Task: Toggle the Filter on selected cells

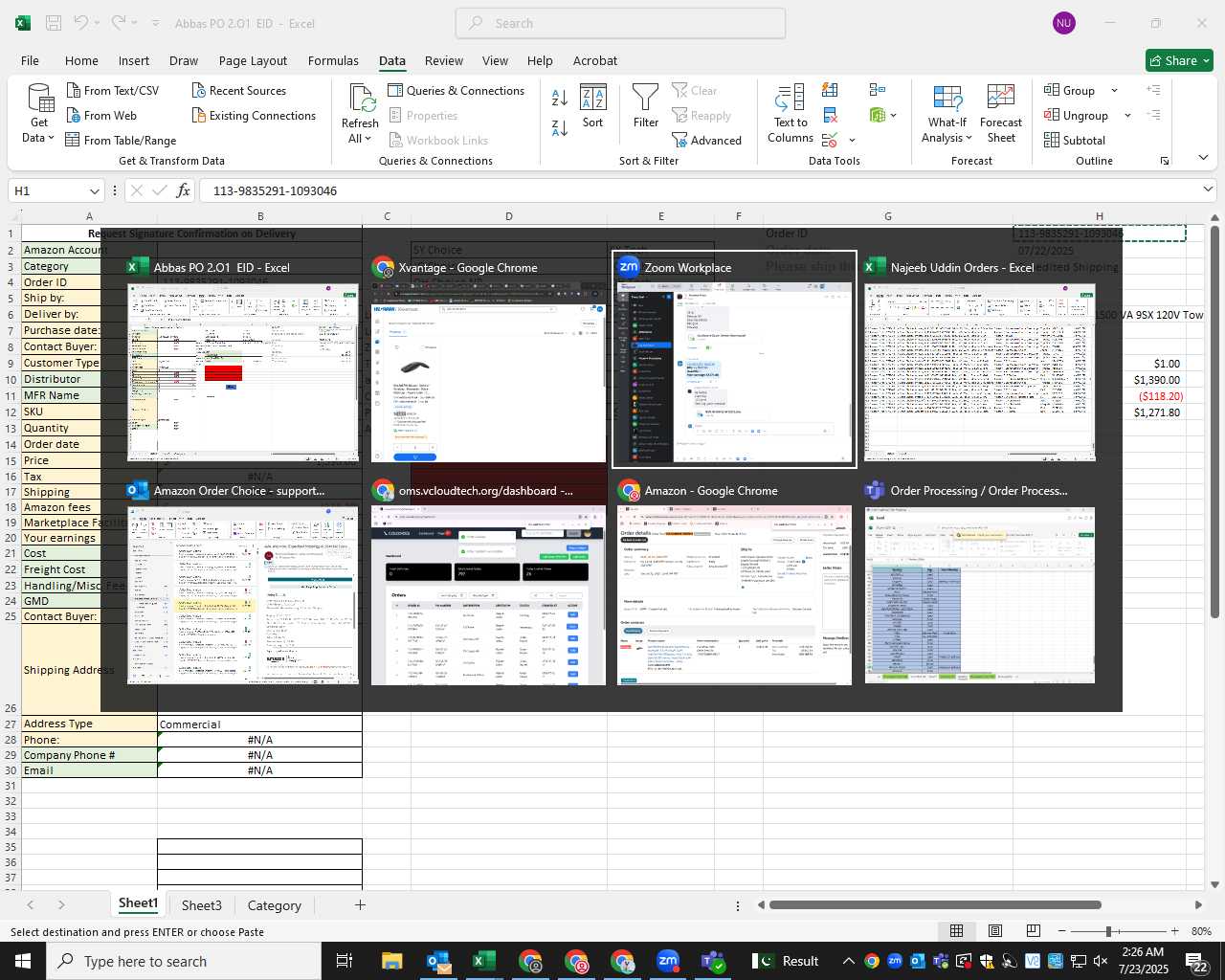Action: [646, 106]
